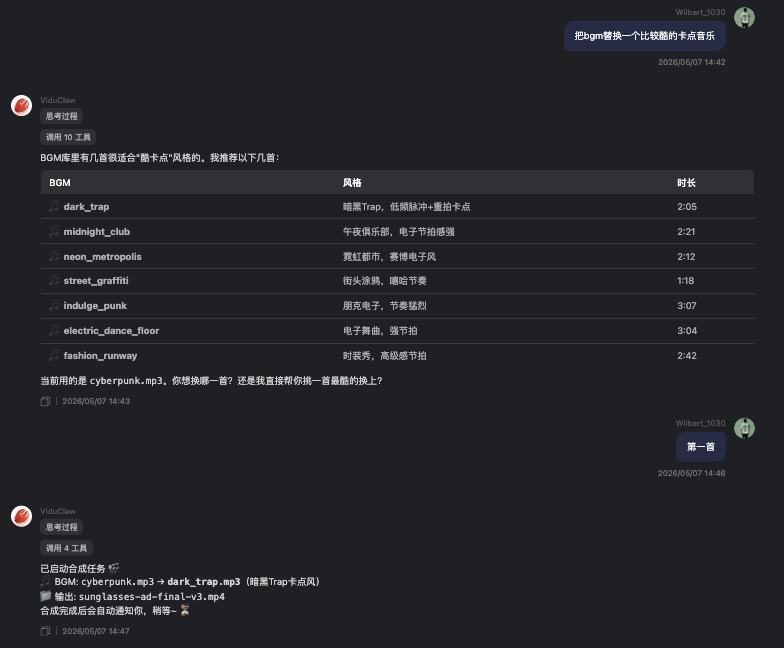Click the ViduClaw name above the synthesis reply
Image resolution: width=784 pixels, height=648 pixels.
(58, 511)
